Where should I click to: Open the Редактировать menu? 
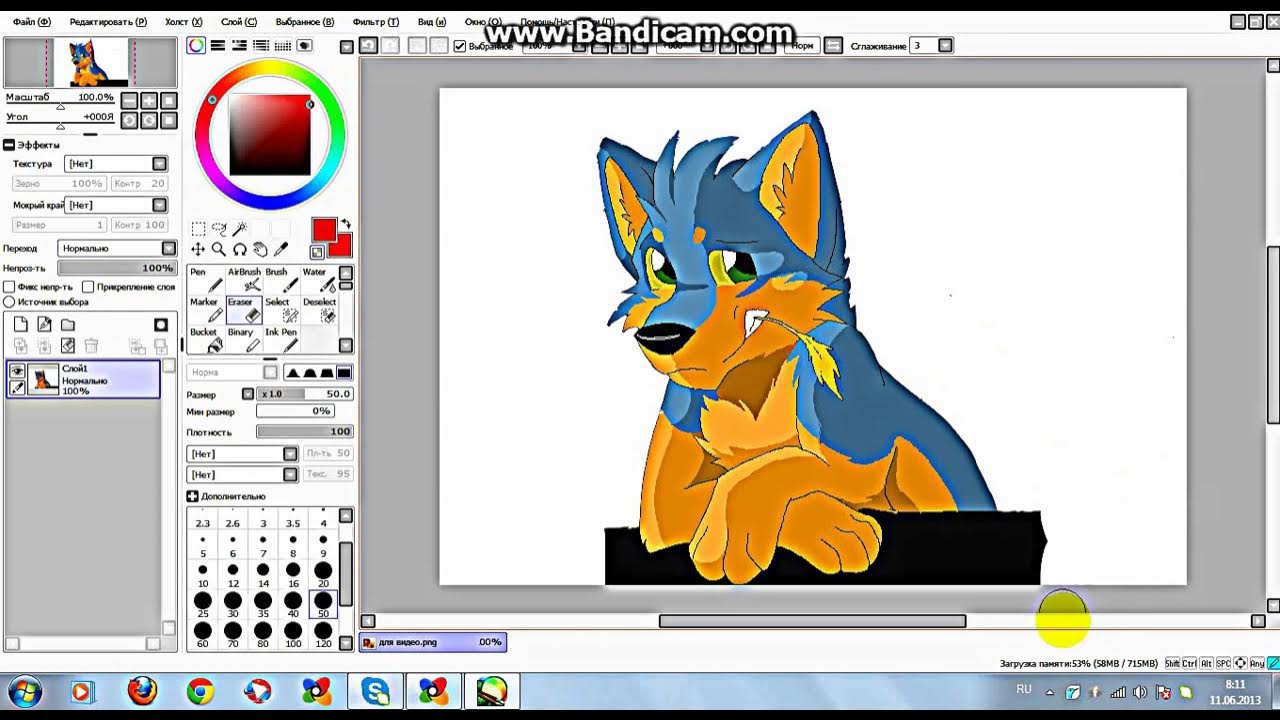click(x=107, y=22)
